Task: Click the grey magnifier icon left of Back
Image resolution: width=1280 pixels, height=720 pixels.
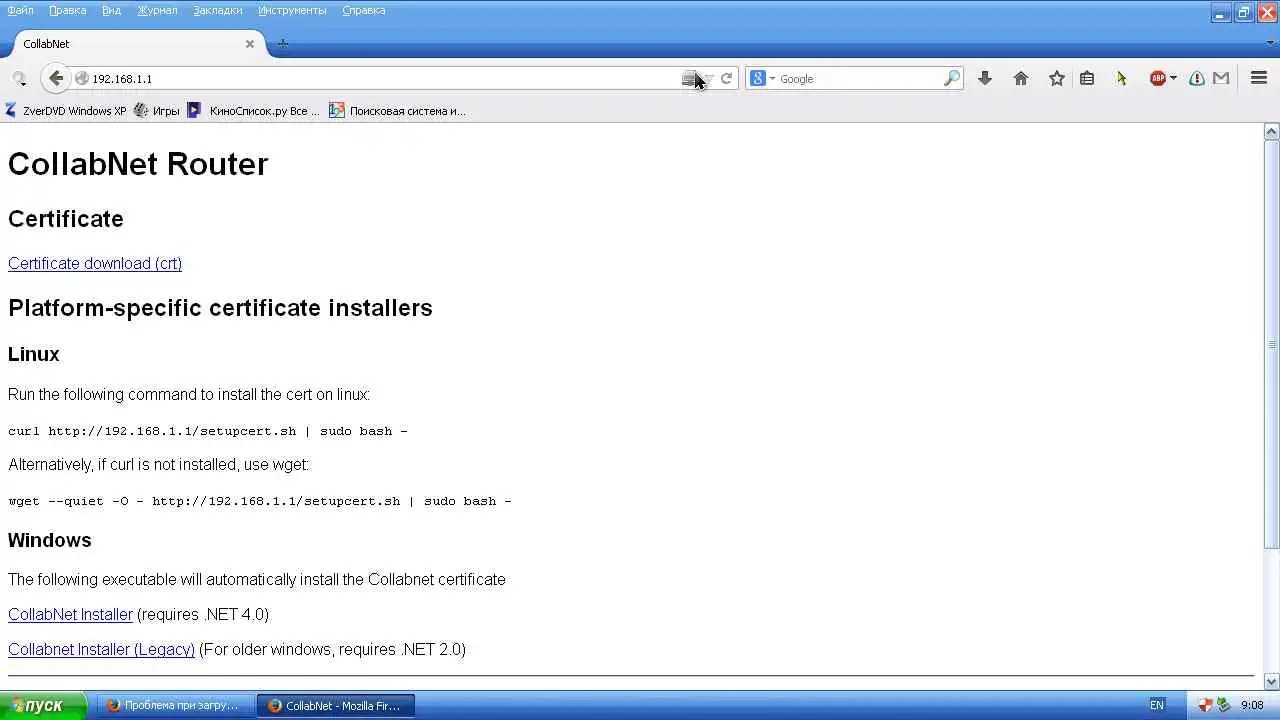Action: pos(19,78)
